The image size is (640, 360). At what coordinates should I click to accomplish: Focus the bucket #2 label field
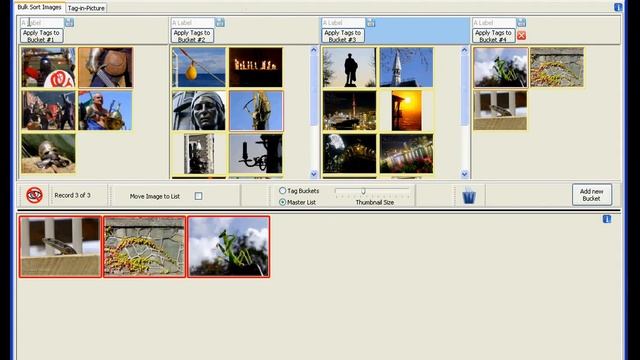(x=193, y=22)
